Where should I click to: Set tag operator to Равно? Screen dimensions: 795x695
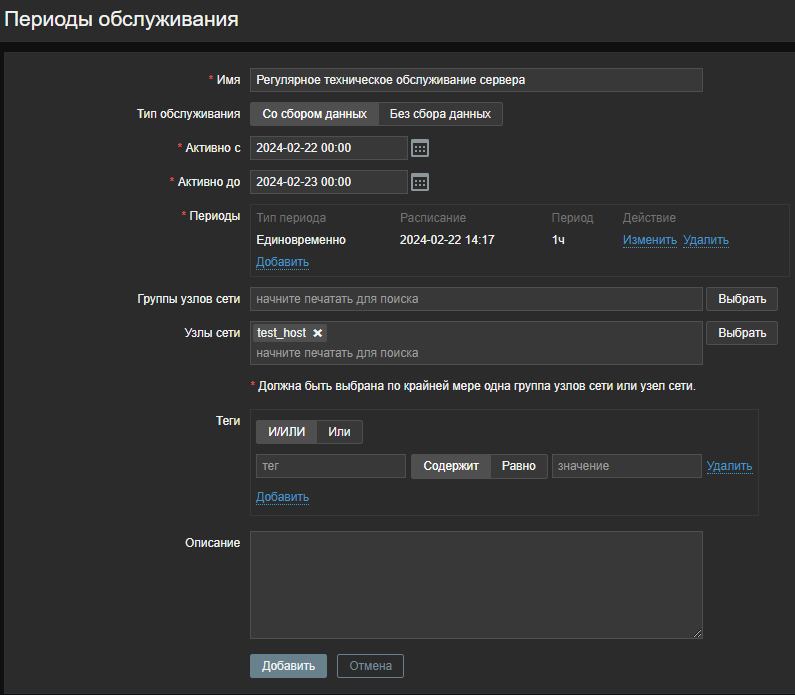tap(518, 466)
